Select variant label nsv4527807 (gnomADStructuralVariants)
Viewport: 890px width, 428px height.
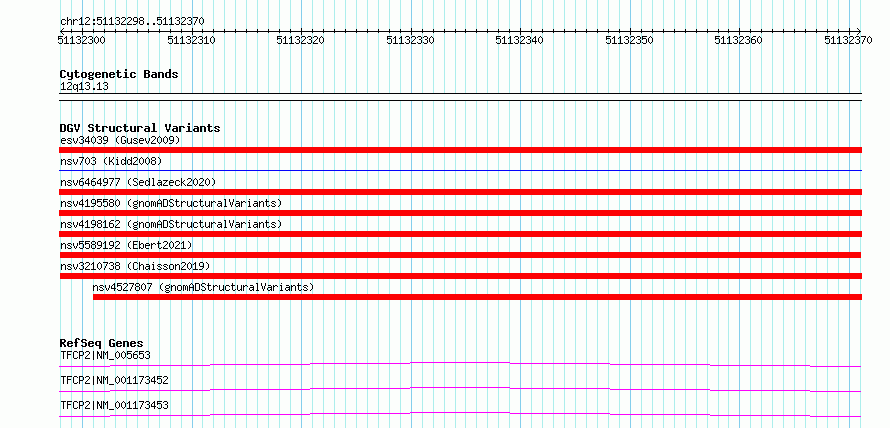pyautogui.click(x=203, y=287)
